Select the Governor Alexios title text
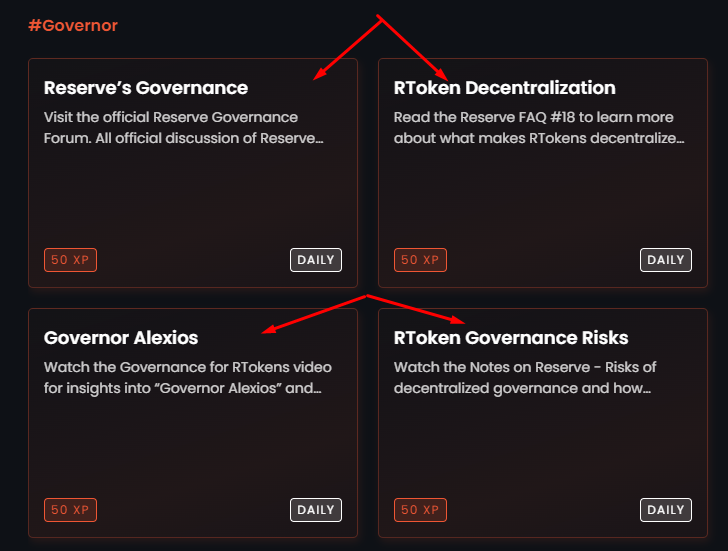The width and height of the screenshot is (728, 551). point(121,338)
